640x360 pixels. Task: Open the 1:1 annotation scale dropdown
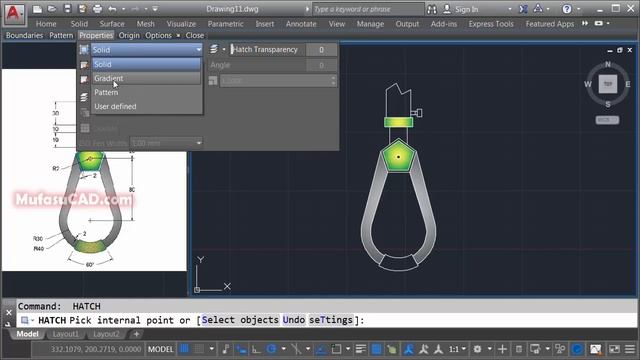[457, 349]
